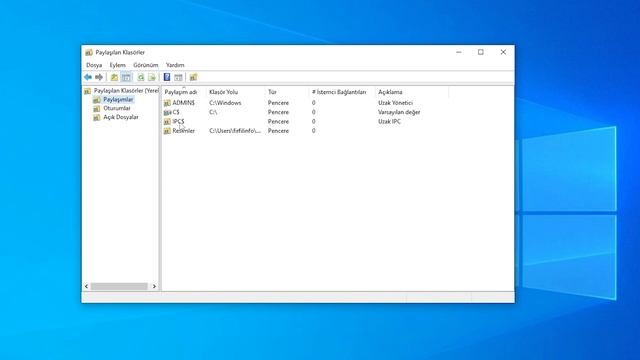Image resolution: width=640 pixels, height=360 pixels.
Task: Select the IPC$ share name
Action: click(178, 122)
